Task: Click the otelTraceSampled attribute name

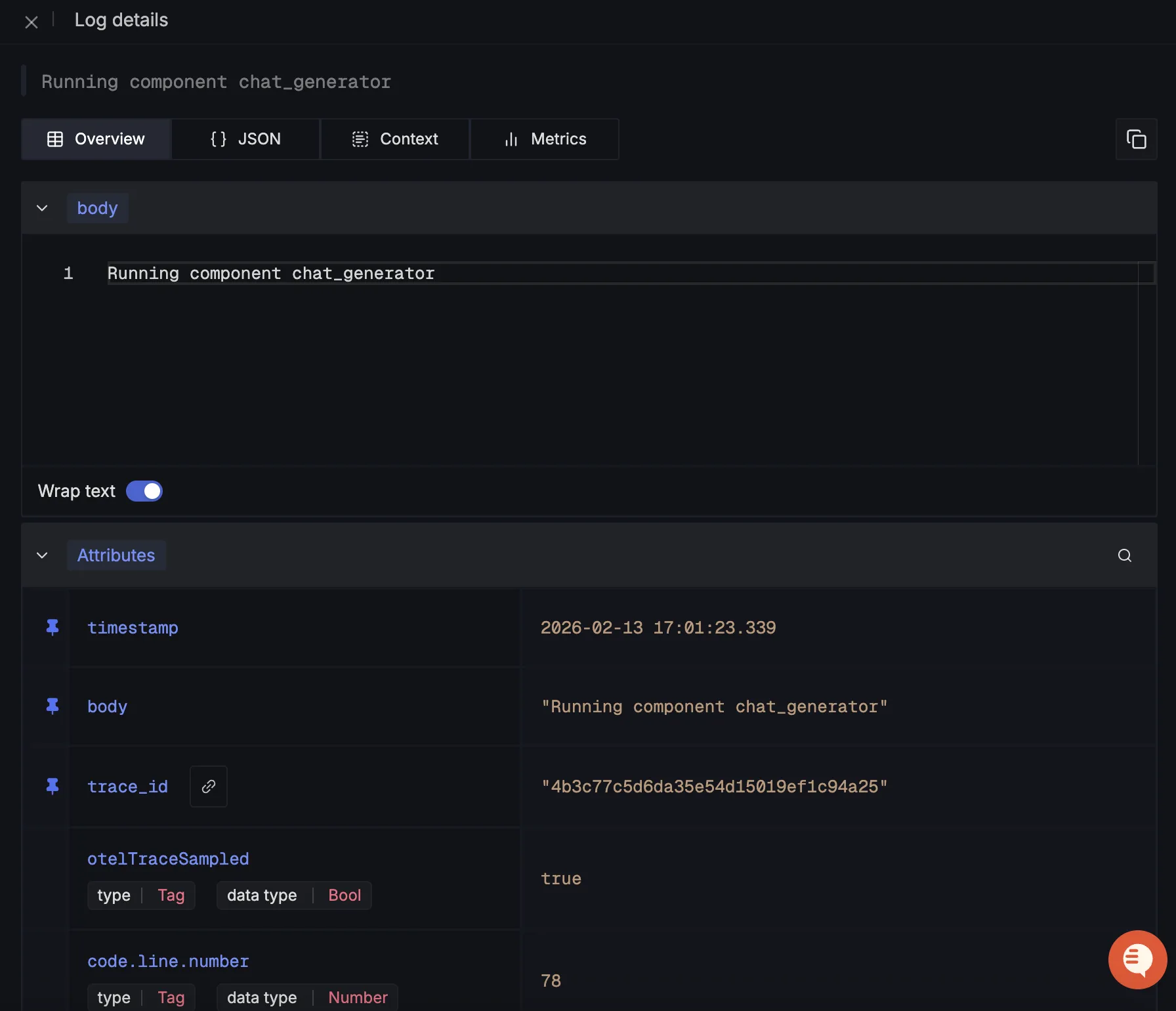Action: click(x=168, y=859)
